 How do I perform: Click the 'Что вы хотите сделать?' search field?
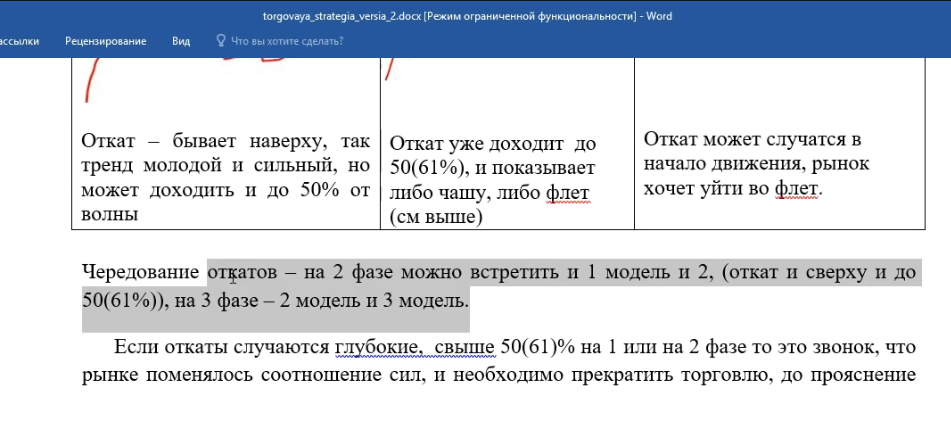[x=287, y=41]
